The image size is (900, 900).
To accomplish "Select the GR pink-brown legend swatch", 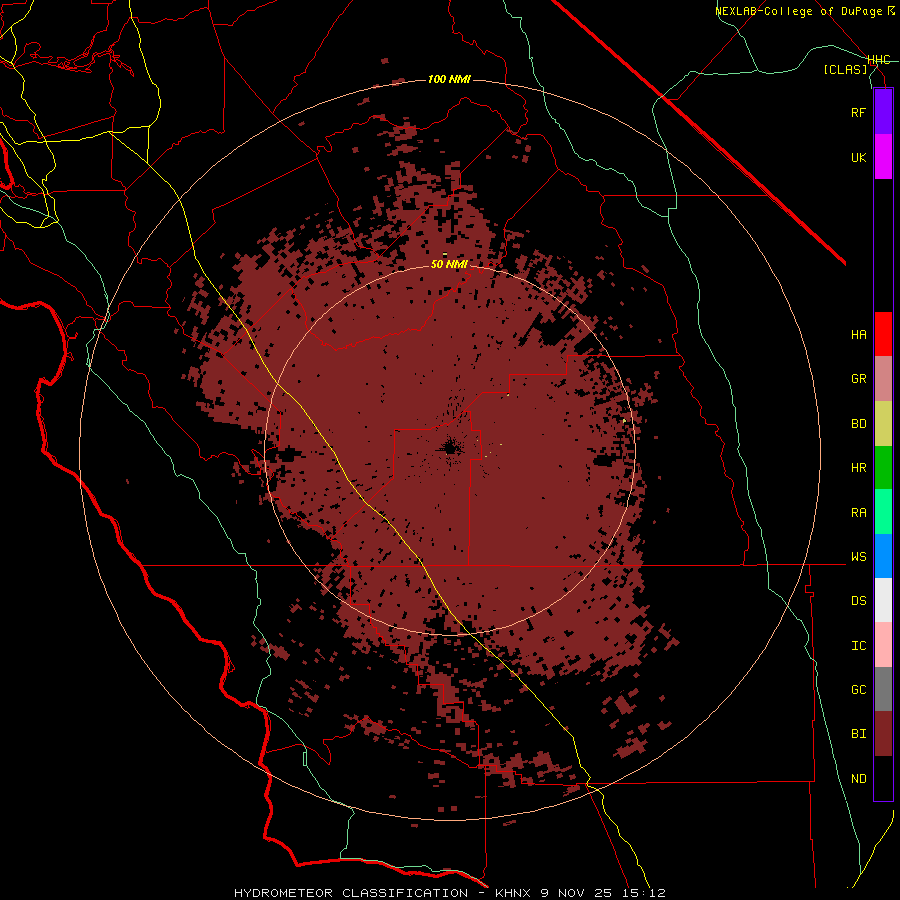I will tap(883, 379).
